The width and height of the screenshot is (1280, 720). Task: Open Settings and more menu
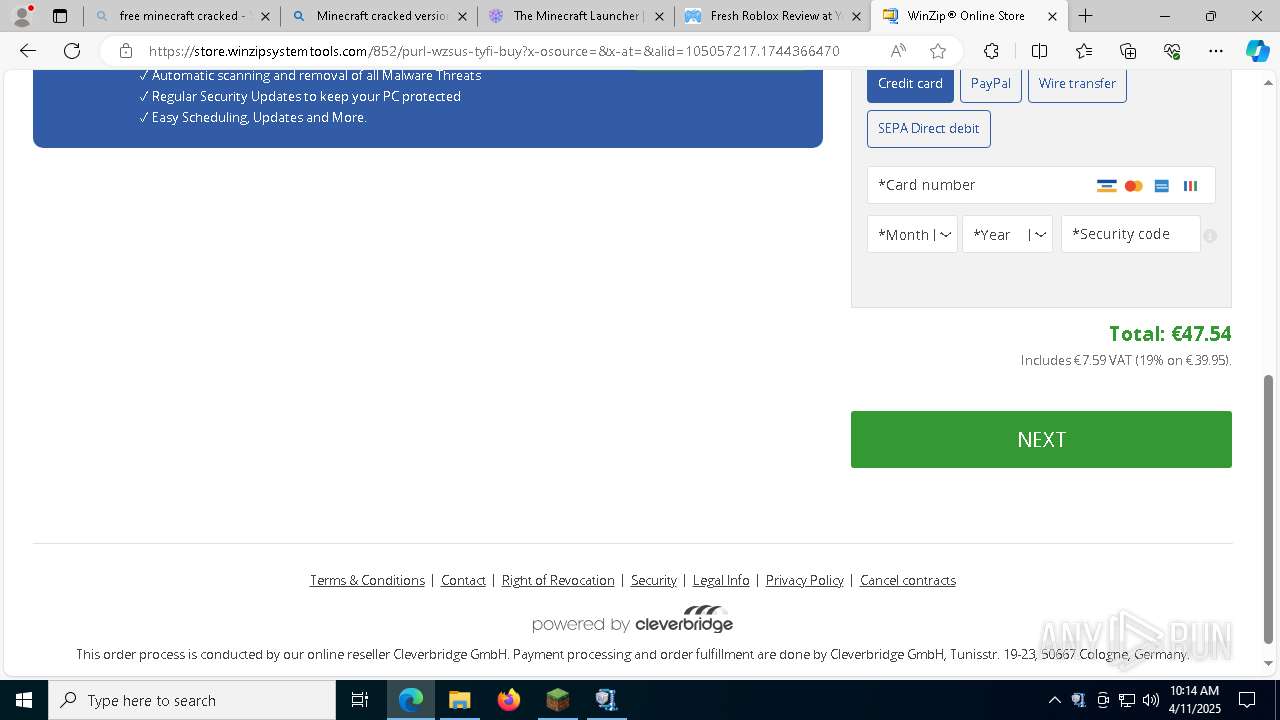1216,51
